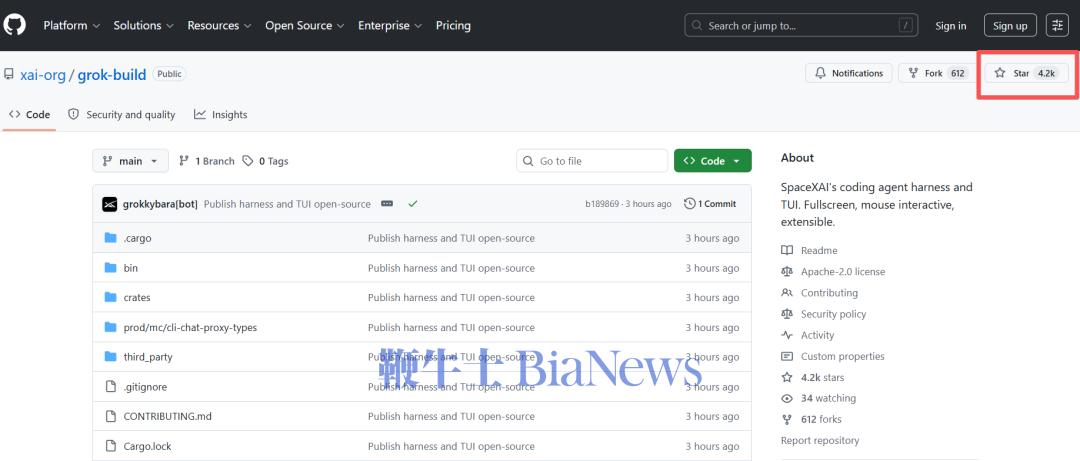Open commit hash b189869
This screenshot has height=461, width=1080.
[602, 204]
